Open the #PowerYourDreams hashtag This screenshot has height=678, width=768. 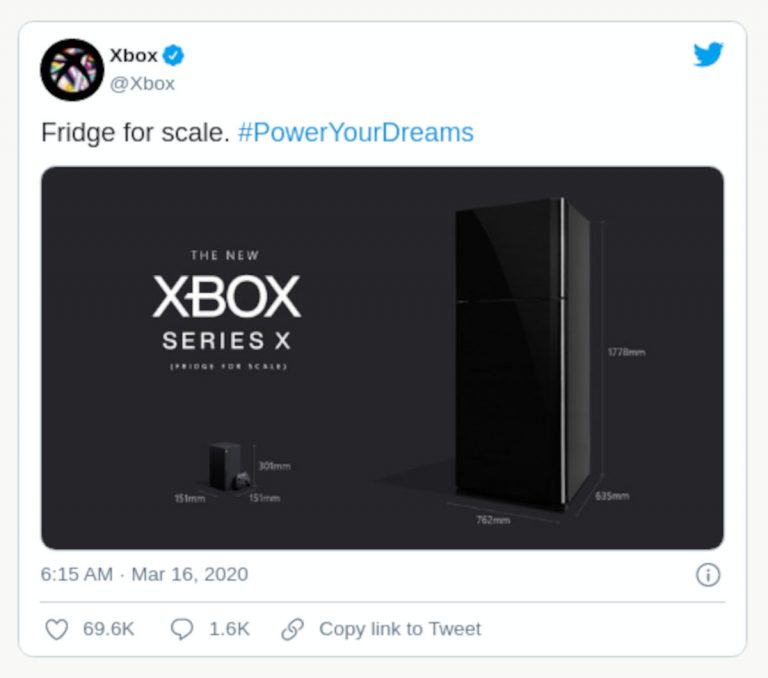point(356,133)
